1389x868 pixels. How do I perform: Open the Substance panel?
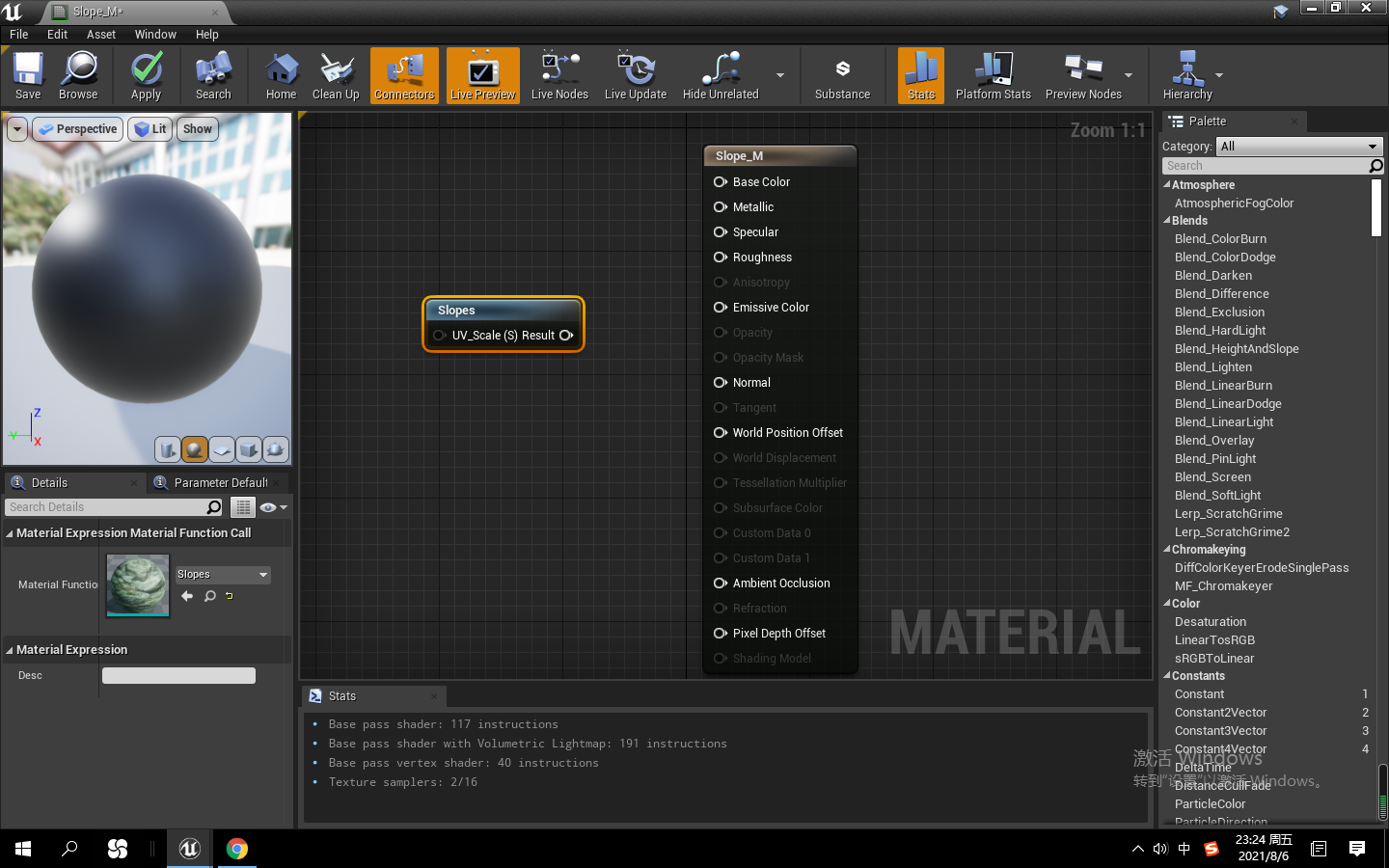(x=841, y=75)
